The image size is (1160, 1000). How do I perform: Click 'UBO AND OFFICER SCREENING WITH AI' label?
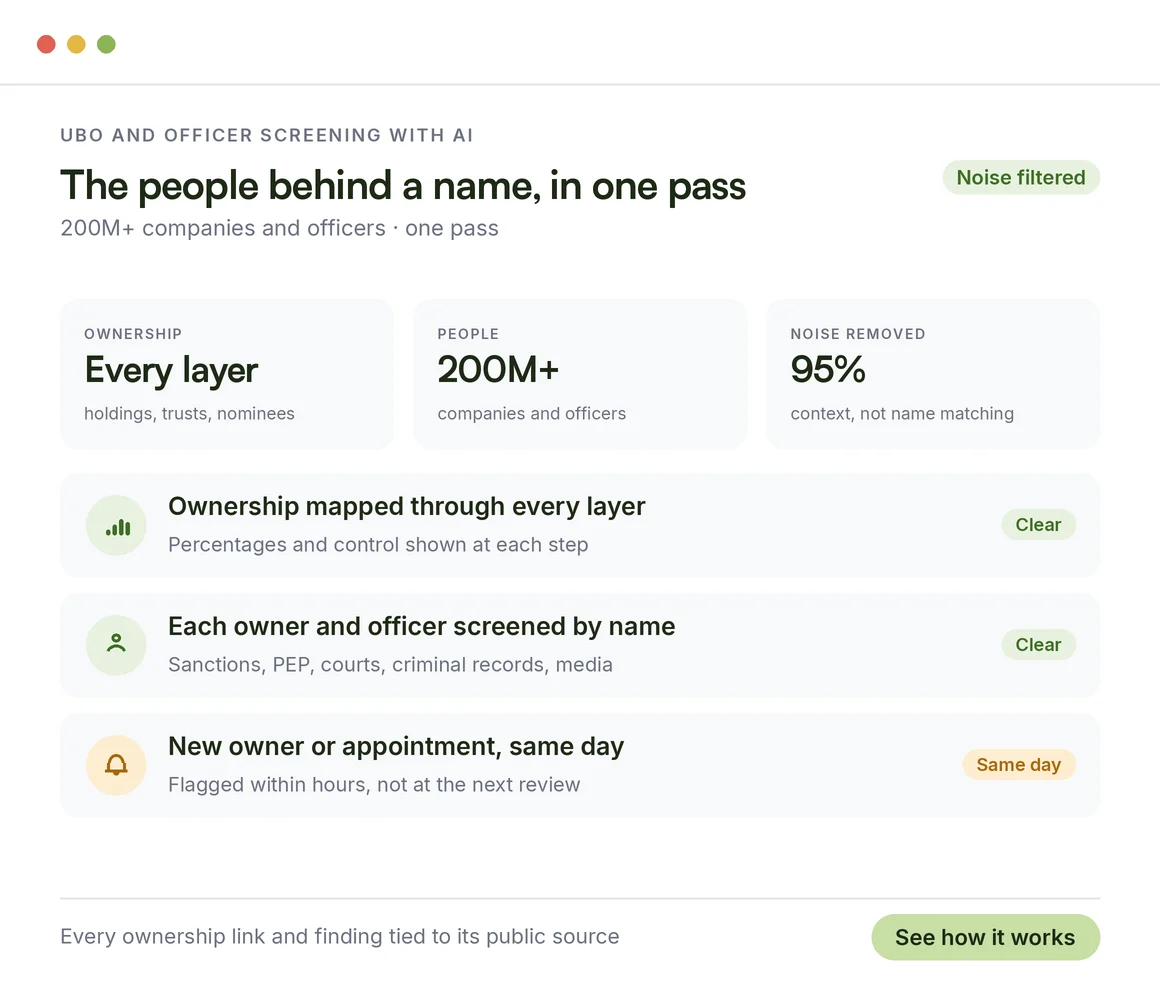click(x=266, y=135)
